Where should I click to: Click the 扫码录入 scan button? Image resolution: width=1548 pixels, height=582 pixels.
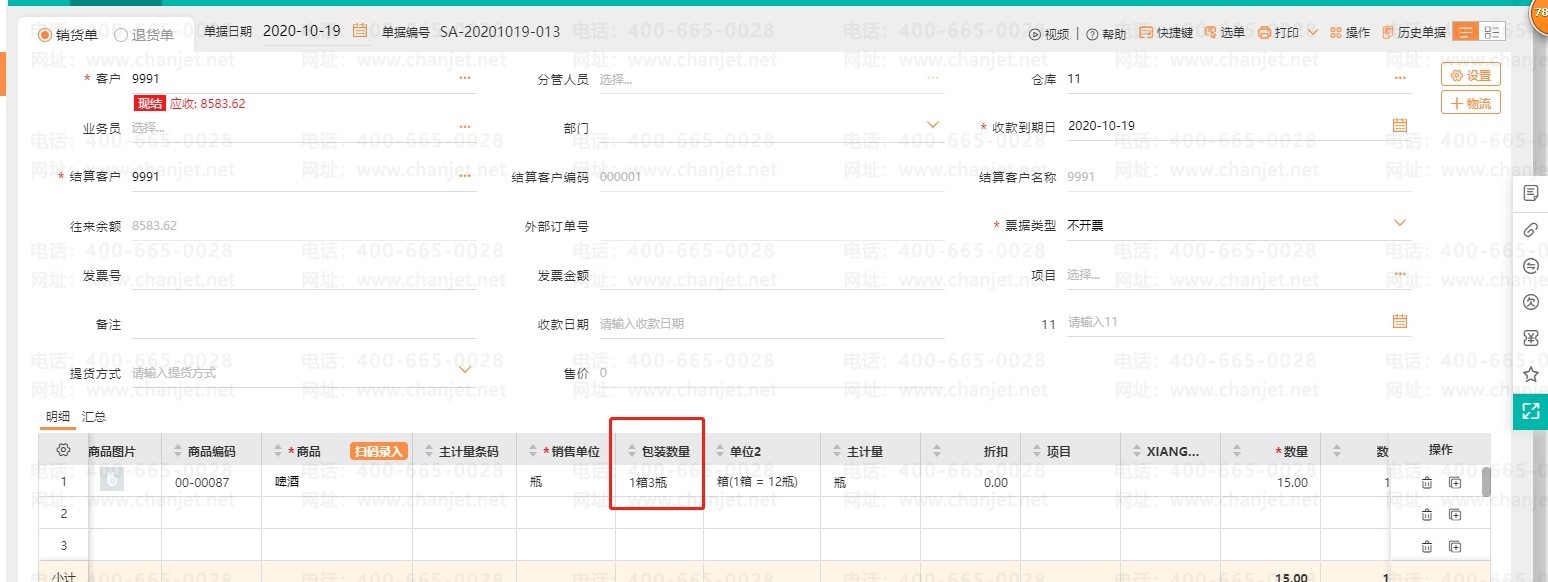[x=378, y=451]
